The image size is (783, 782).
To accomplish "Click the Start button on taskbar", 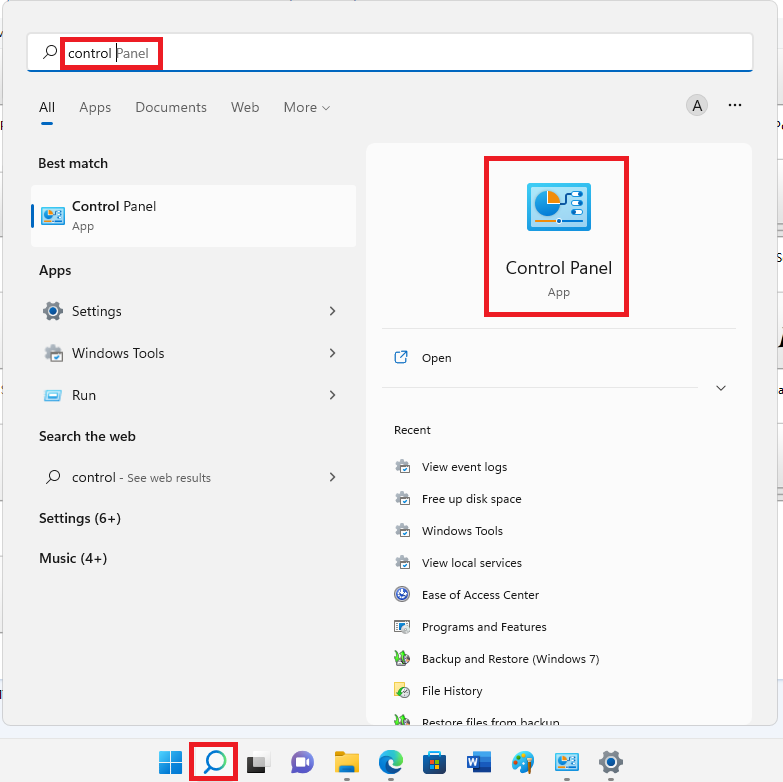I will pyautogui.click(x=170, y=762).
